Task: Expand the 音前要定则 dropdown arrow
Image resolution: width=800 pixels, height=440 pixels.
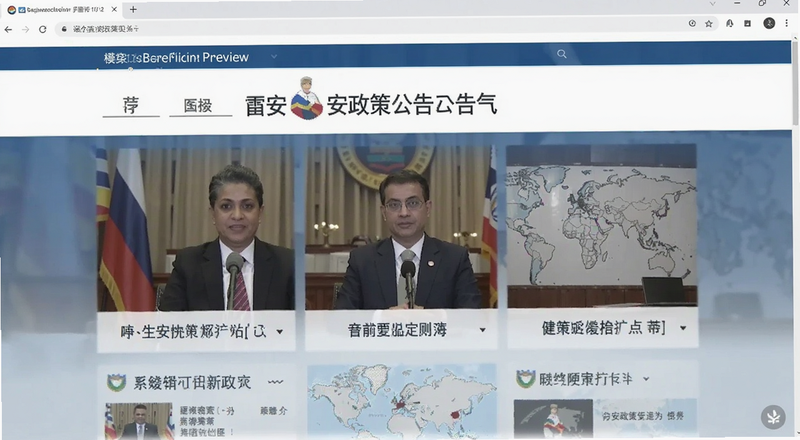Action: click(482, 330)
